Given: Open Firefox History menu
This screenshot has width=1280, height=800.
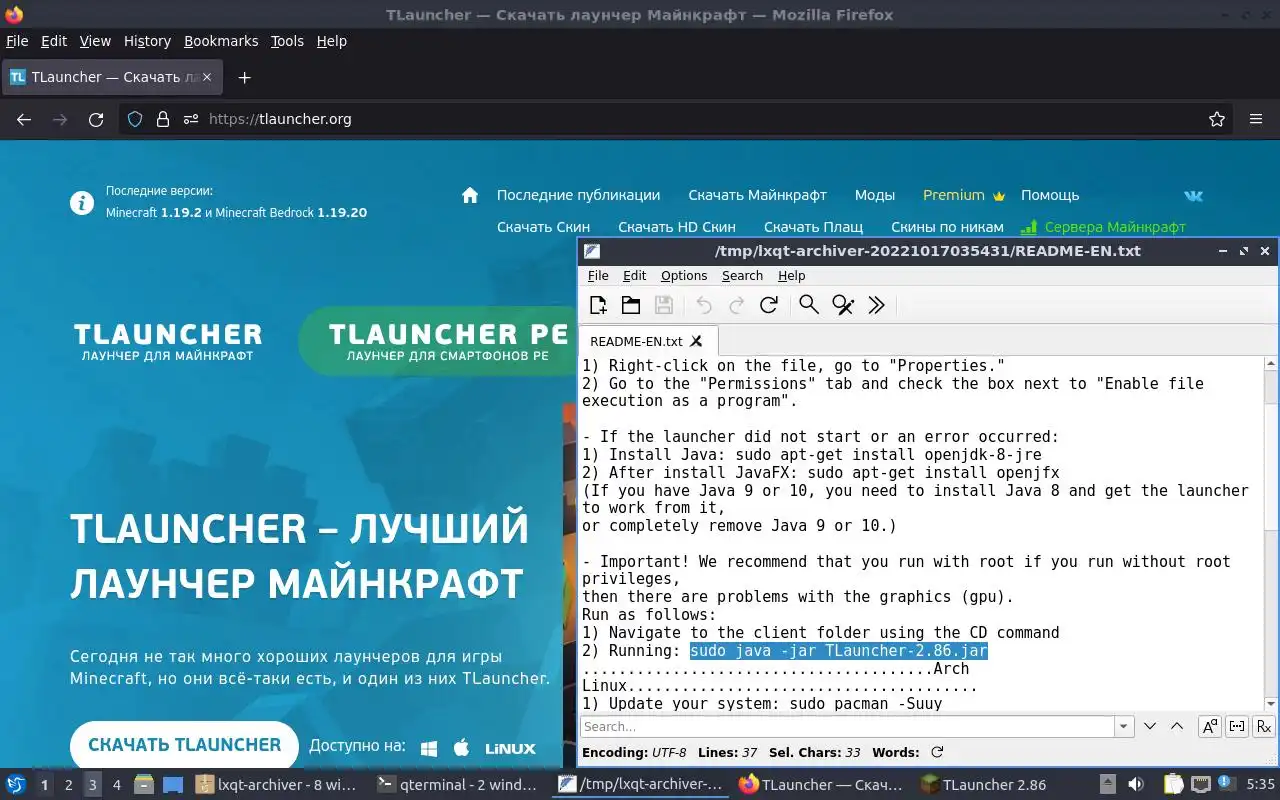Looking at the screenshot, I should click(x=147, y=41).
